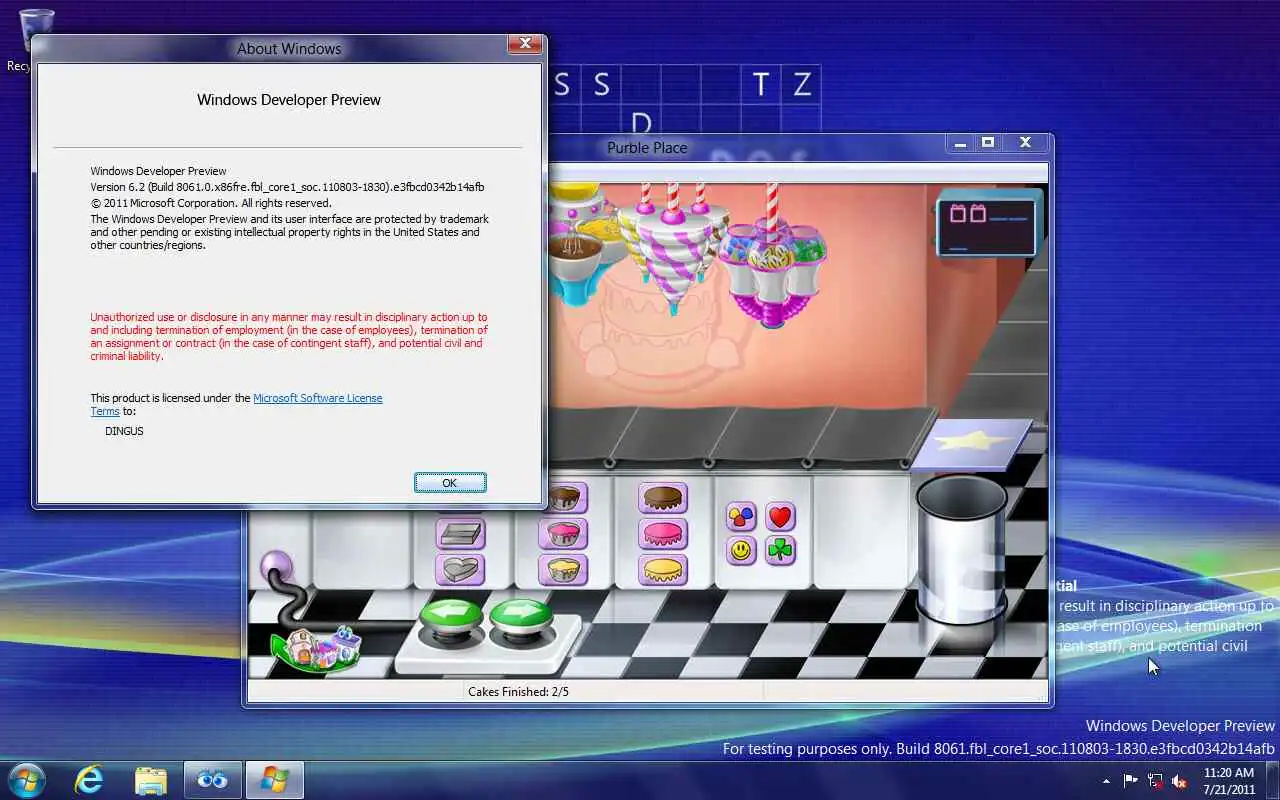Screen dimensions: 1280x800
Task: Choose the chocolate cake batter
Action: (564, 497)
